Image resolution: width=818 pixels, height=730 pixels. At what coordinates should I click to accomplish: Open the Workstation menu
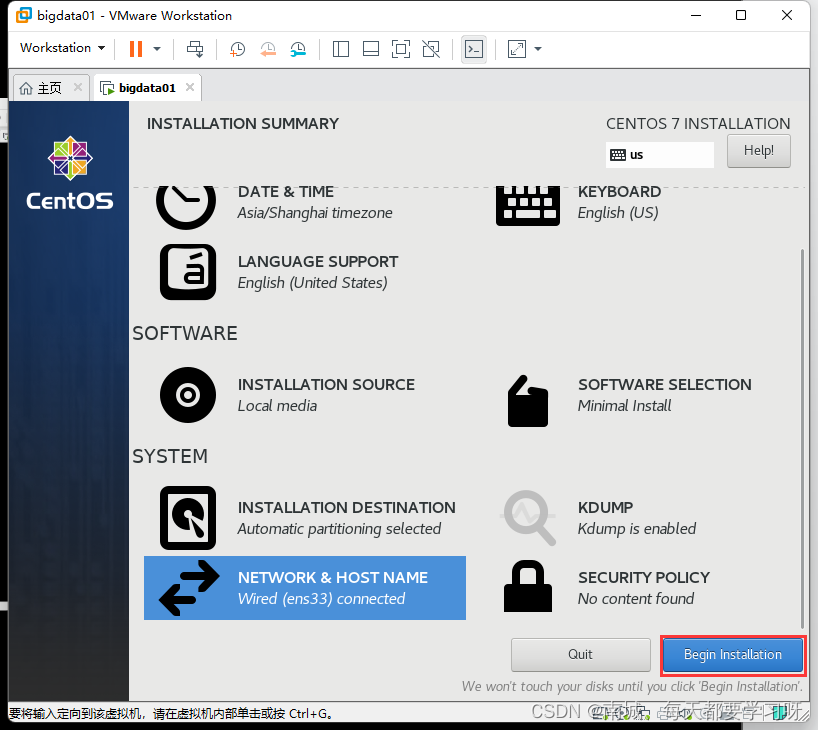click(x=62, y=48)
